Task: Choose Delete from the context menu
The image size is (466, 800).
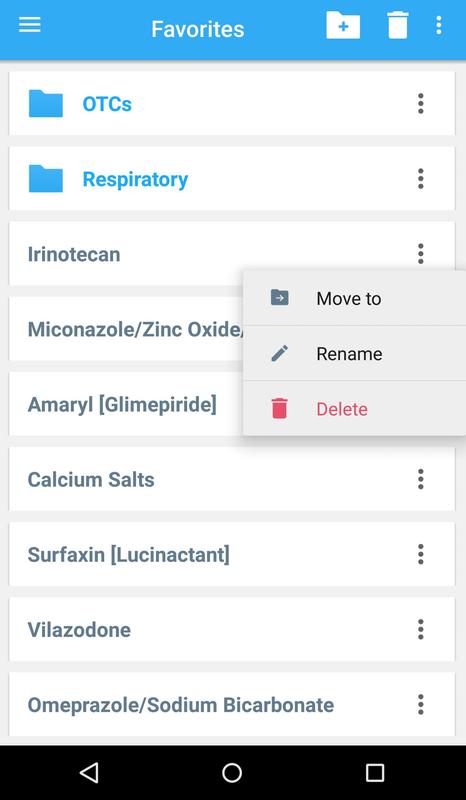Action: point(355,409)
